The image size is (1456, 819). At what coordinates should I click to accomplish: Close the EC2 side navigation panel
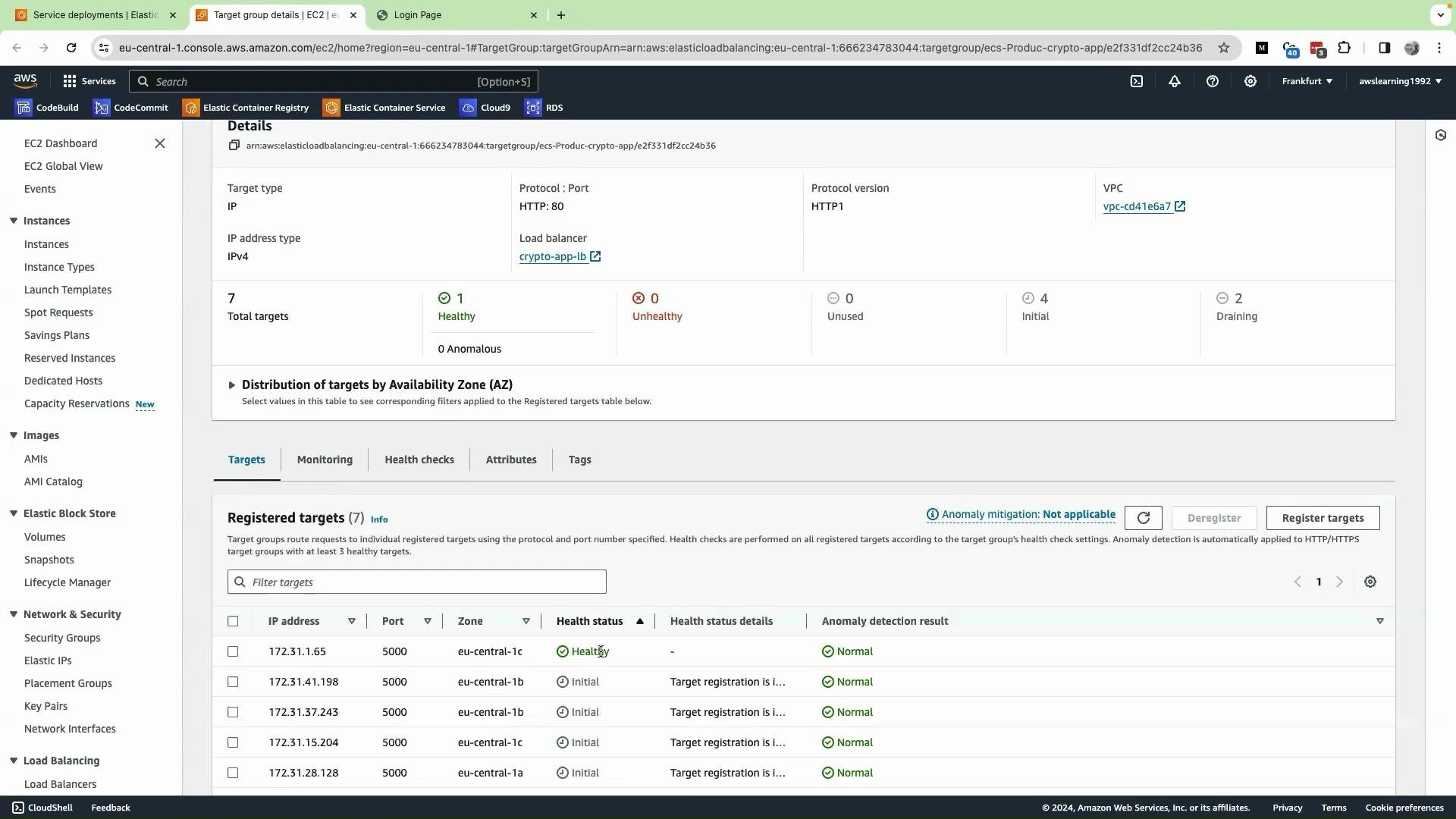160,143
